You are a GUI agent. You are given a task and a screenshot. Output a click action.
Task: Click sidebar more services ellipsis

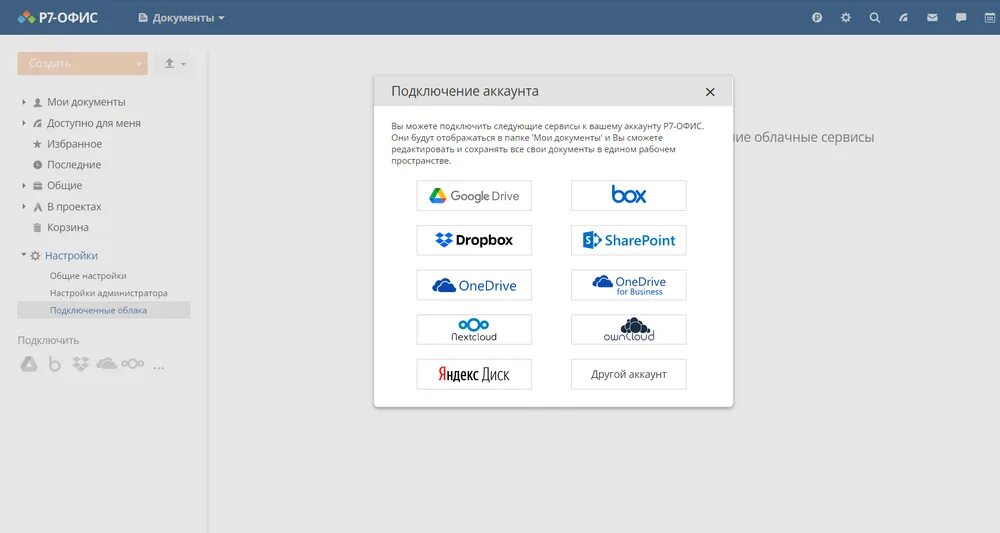coord(159,367)
